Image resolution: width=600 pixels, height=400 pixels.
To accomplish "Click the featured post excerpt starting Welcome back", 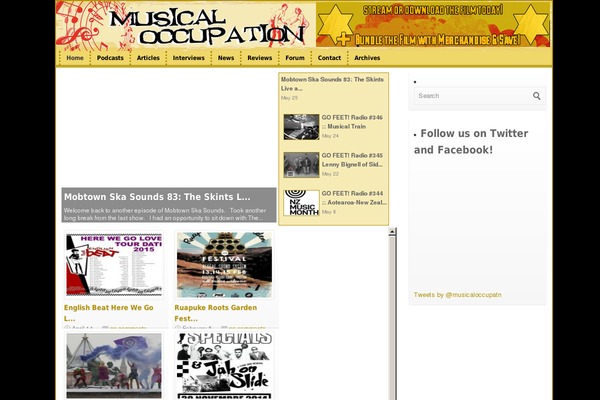I will (165, 214).
